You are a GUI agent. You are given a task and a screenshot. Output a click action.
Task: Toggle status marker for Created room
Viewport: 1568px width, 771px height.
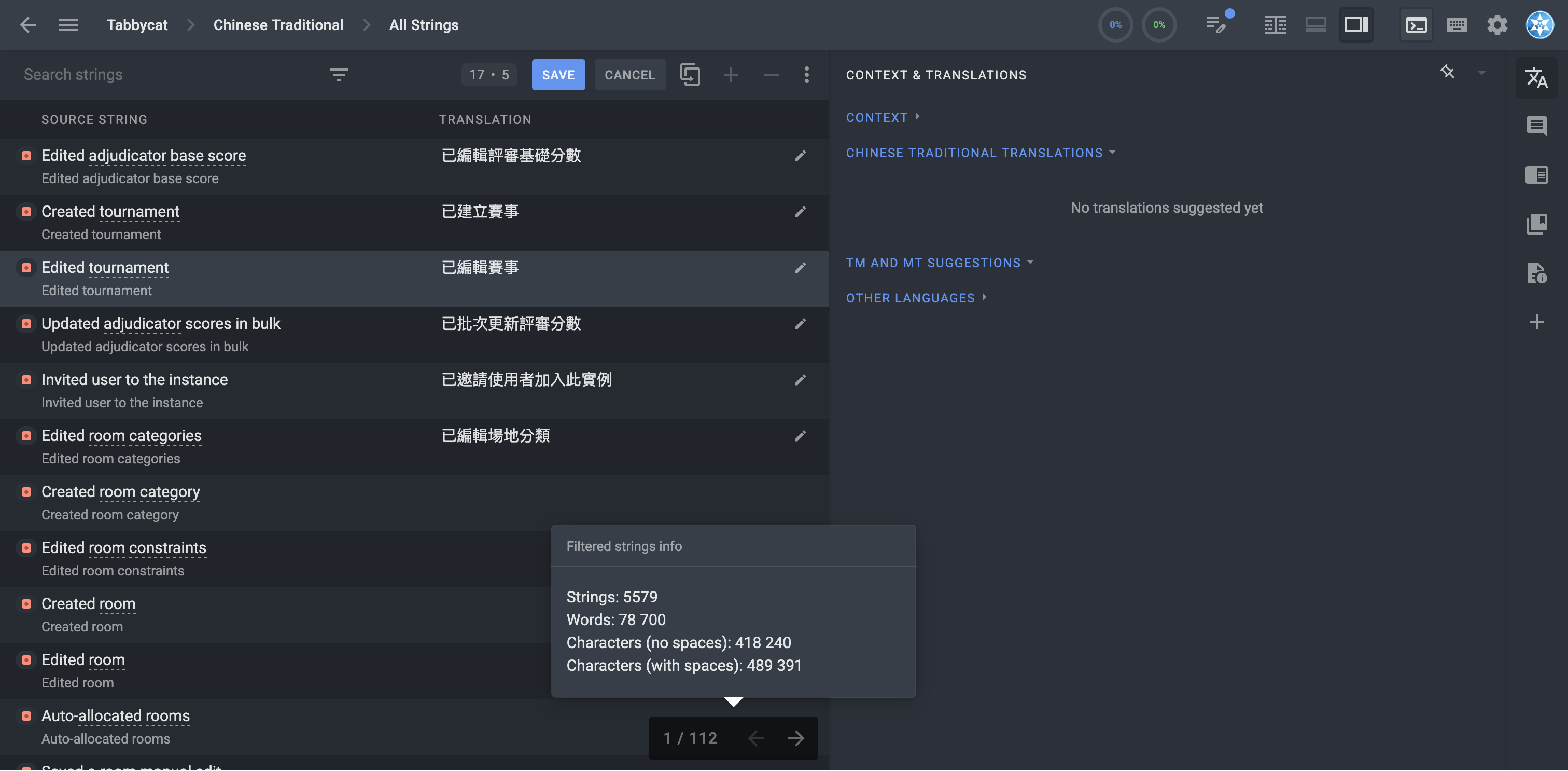(26, 603)
